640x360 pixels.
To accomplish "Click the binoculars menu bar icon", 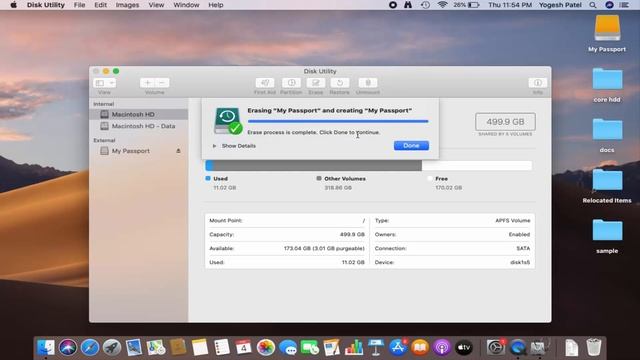I will coord(408,5).
